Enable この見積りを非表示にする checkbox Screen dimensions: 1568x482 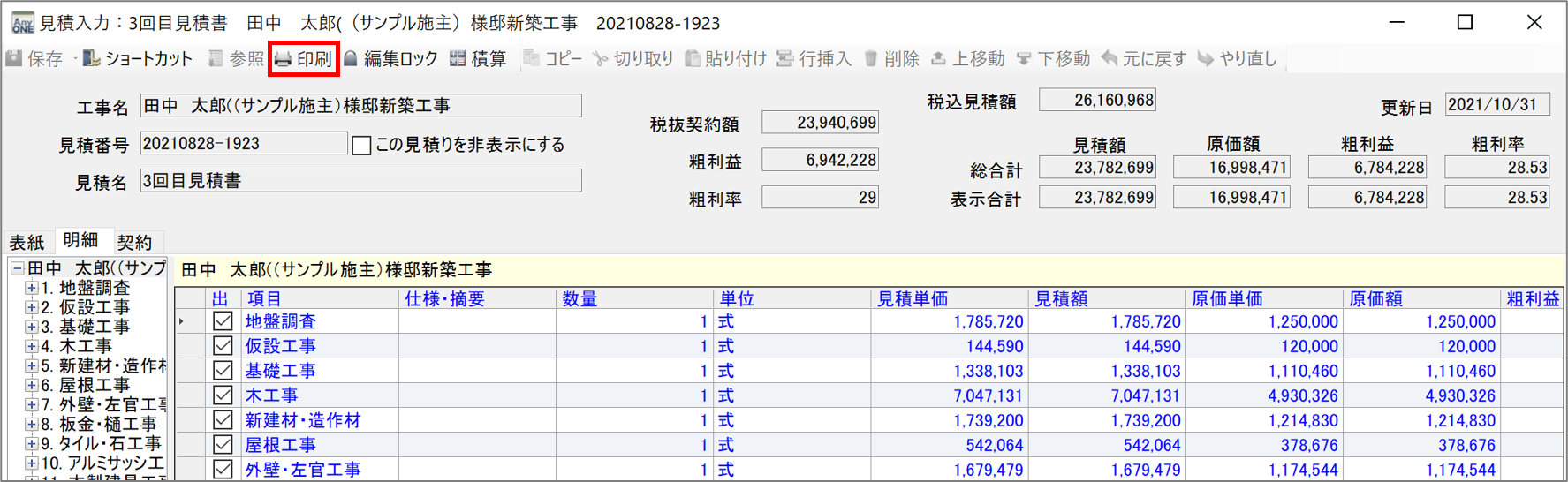[x=361, y=145]
